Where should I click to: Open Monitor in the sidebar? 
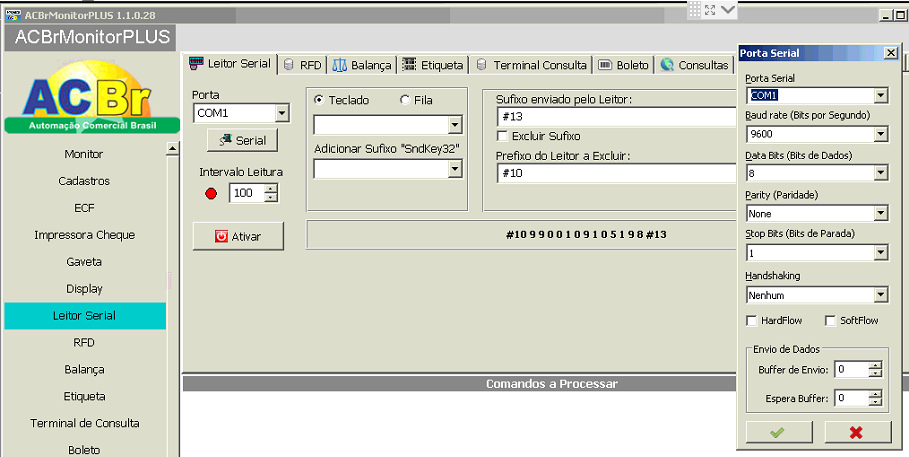point(84,154)
